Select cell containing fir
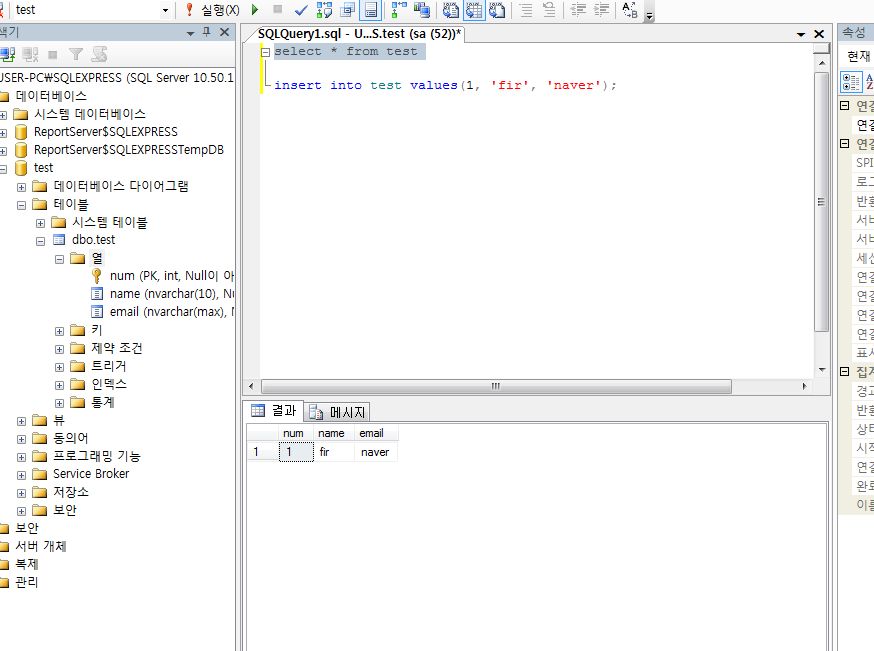Image resolution: width=874 pixels, height=651 pixels. pyautogui.click(x=334, y=452)
